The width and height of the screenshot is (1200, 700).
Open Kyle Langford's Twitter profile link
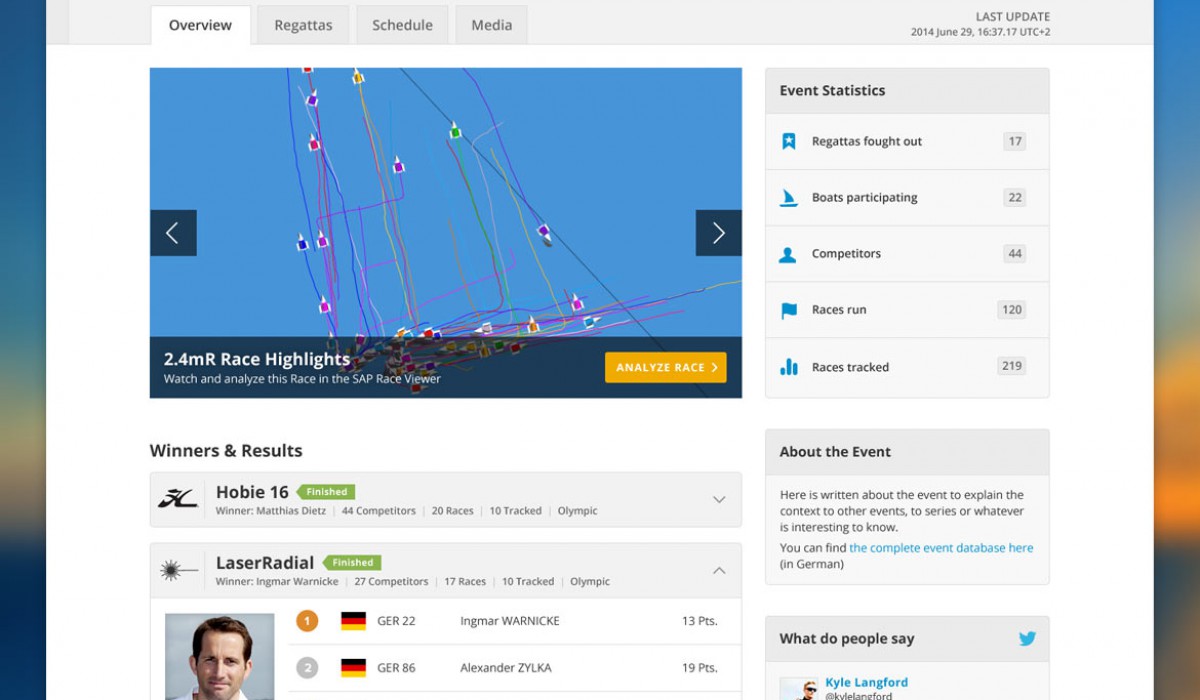click(x=866, y=683)
